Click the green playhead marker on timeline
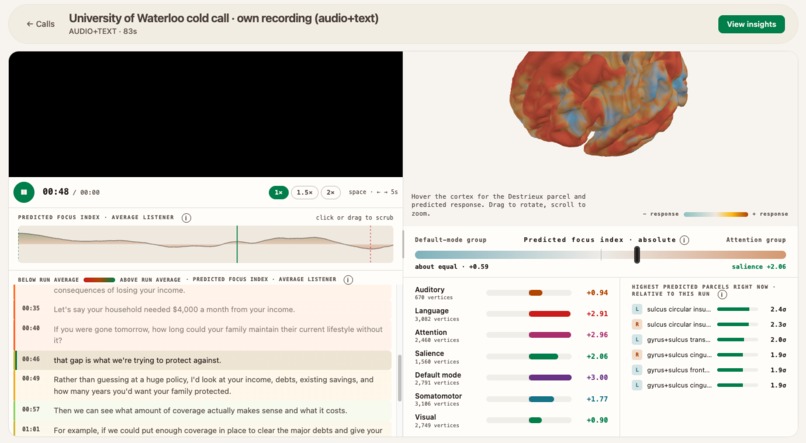Viewport: 806px width, 443px height. click(237, 244)
